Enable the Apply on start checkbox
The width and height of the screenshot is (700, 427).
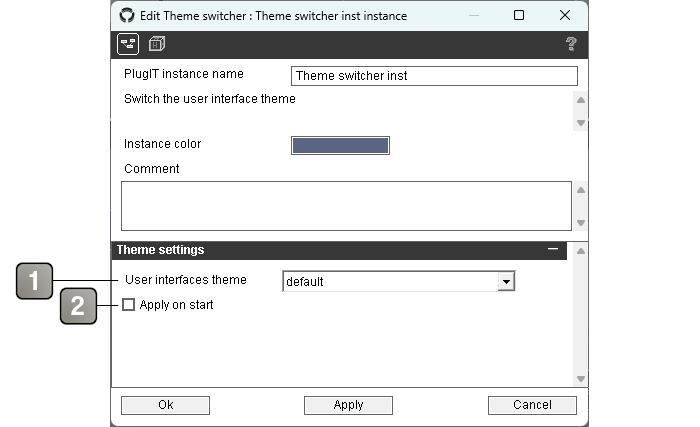(x=129, y=305)
